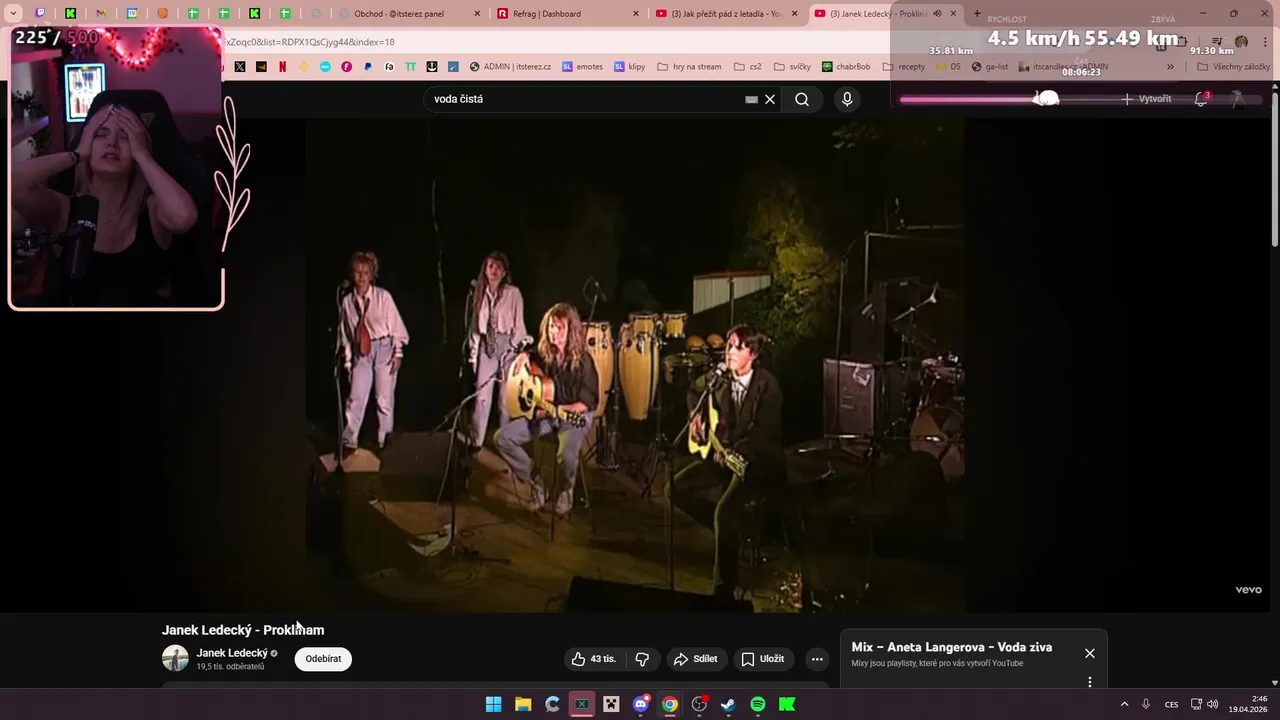Open YouTube notifications bell
Image resolution: width=1280 pixels, height=720 pixels.
[x=1201, y=99]
